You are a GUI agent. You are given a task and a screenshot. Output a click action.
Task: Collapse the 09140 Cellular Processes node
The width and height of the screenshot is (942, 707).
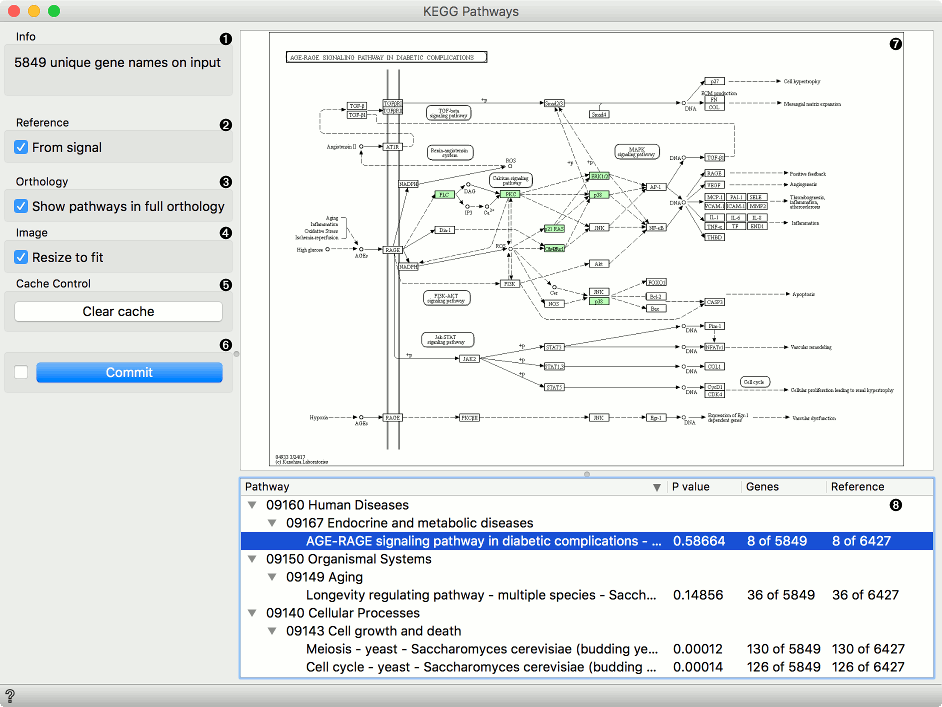pos(252,613)
